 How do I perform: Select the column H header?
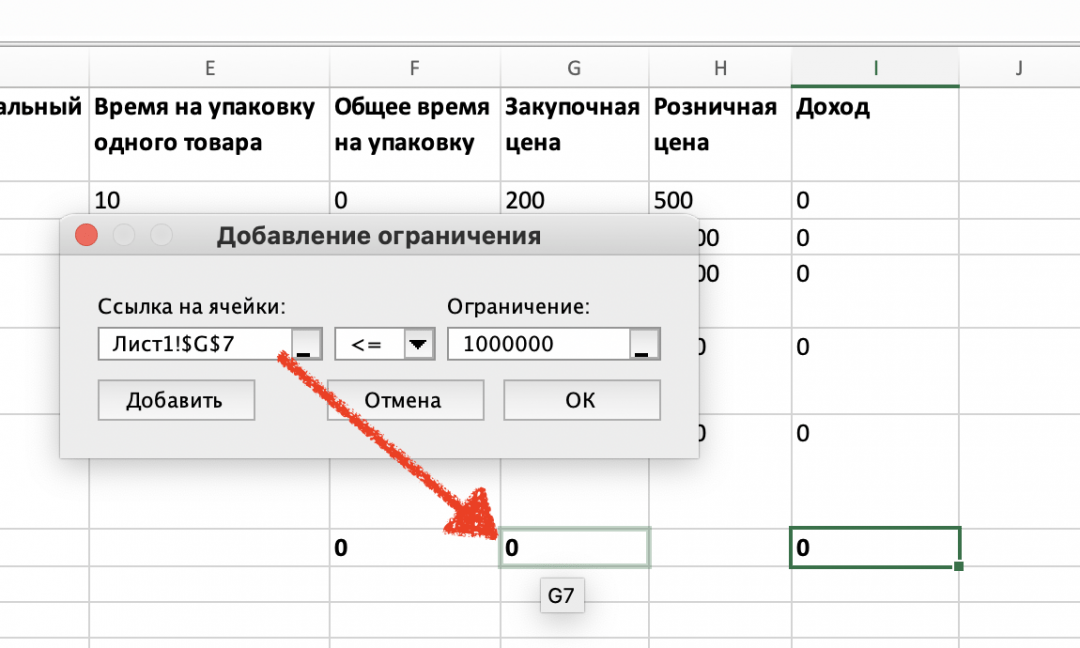click(x=720, y=68)
